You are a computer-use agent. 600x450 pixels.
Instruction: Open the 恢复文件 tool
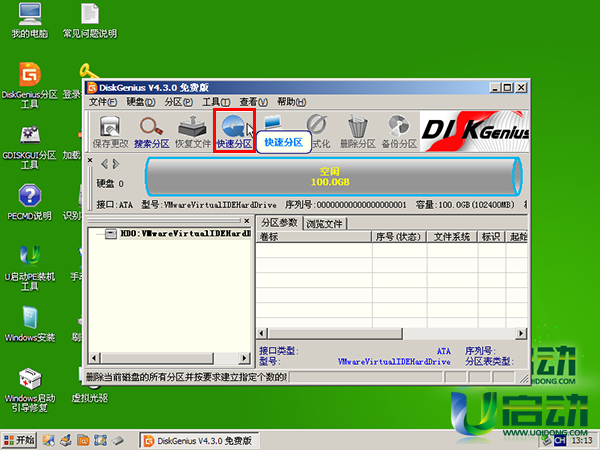pos(193,132)
